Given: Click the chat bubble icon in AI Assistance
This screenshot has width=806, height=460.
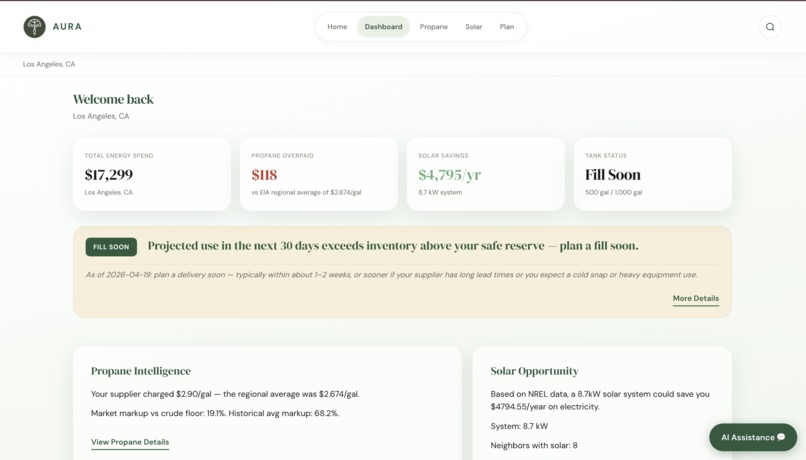Looking at the screenshot, I should (781, 437).
